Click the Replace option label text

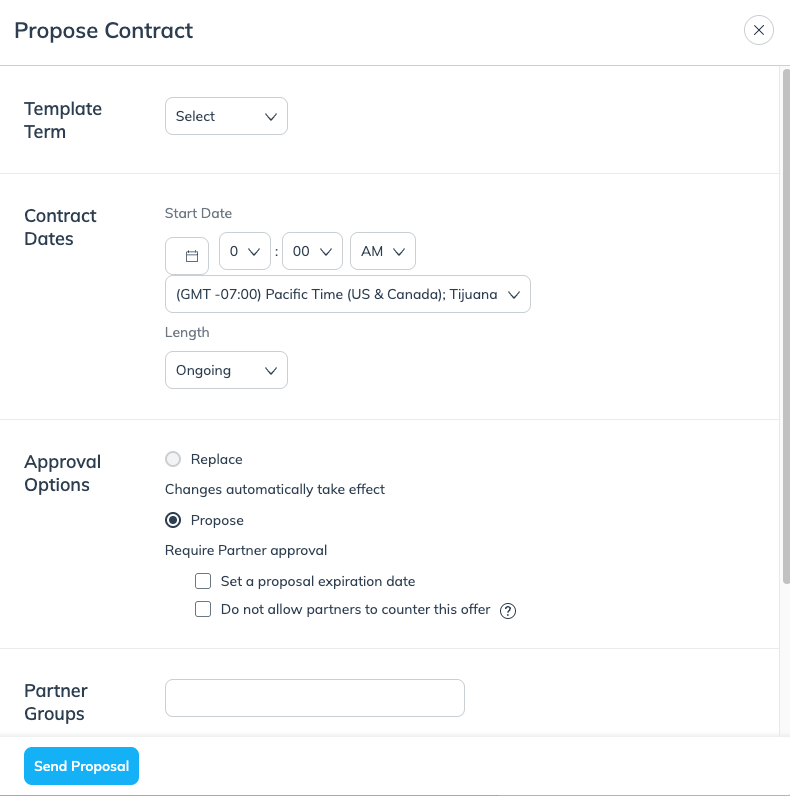[217, 459]
